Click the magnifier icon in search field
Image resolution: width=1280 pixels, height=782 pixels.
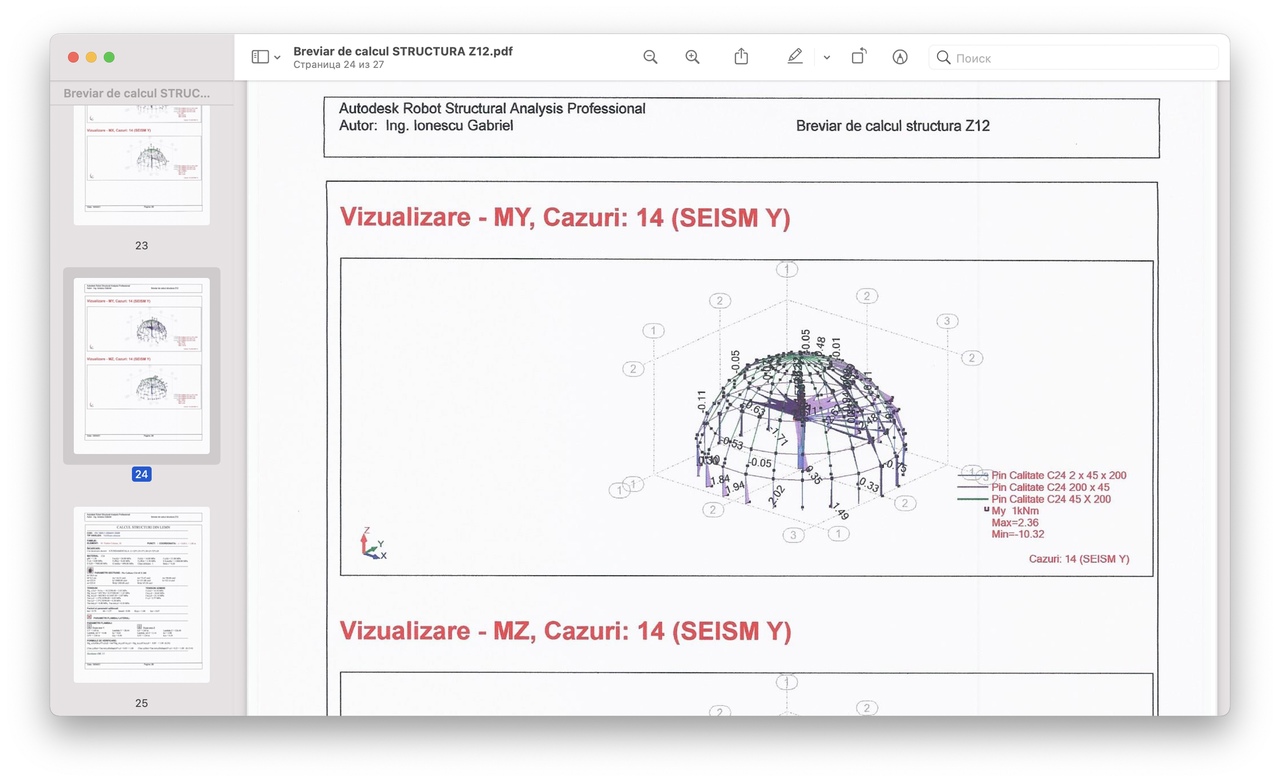click(943, 58)
